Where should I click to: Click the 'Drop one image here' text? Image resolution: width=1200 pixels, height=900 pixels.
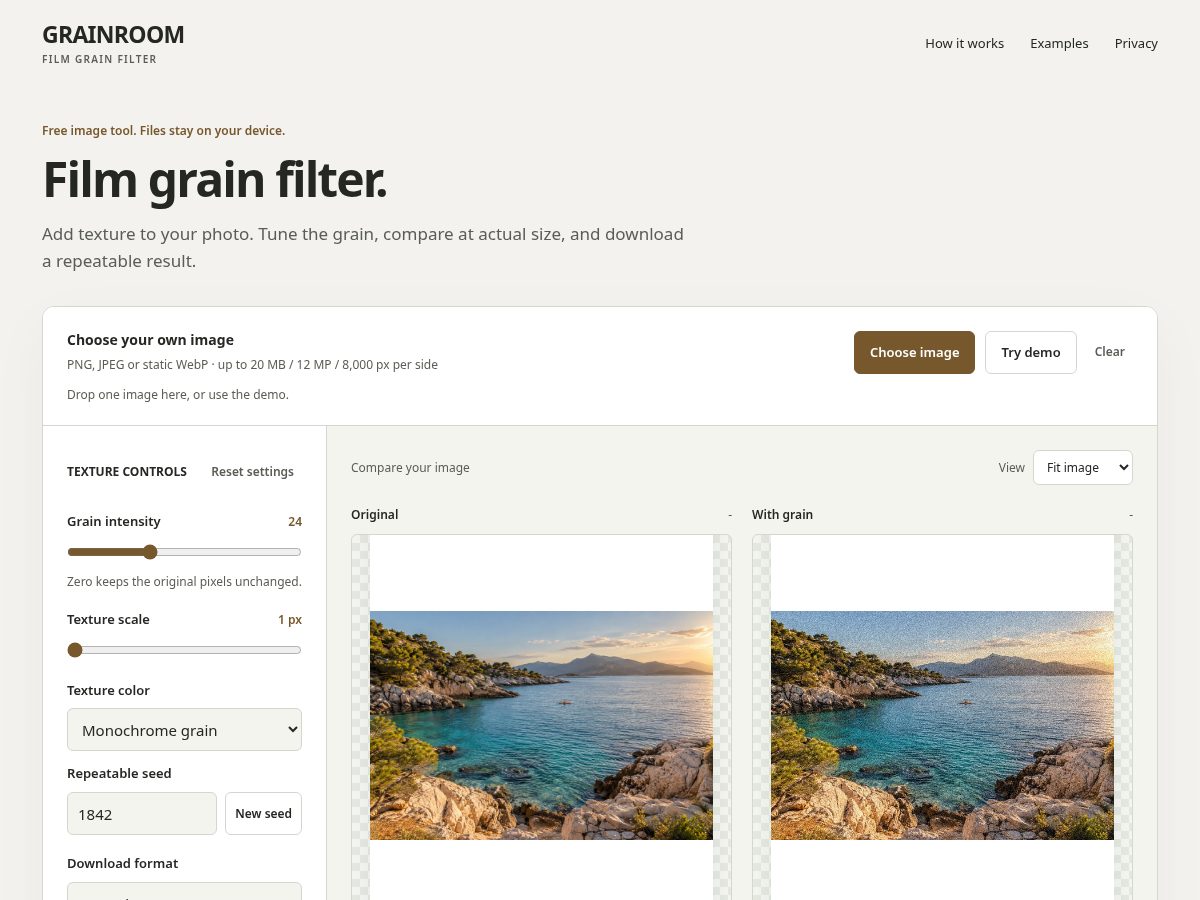pyautogui.click(x=178, y=394)
